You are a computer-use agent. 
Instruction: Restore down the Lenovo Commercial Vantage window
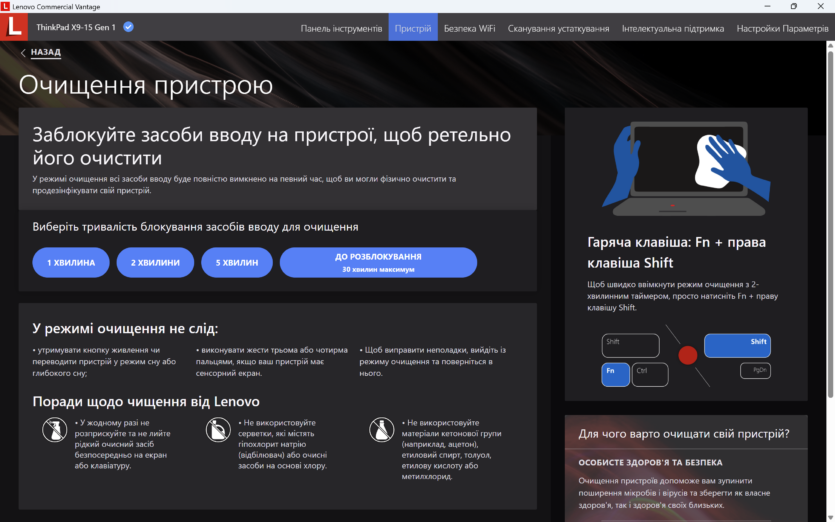(x=793, y=6)
